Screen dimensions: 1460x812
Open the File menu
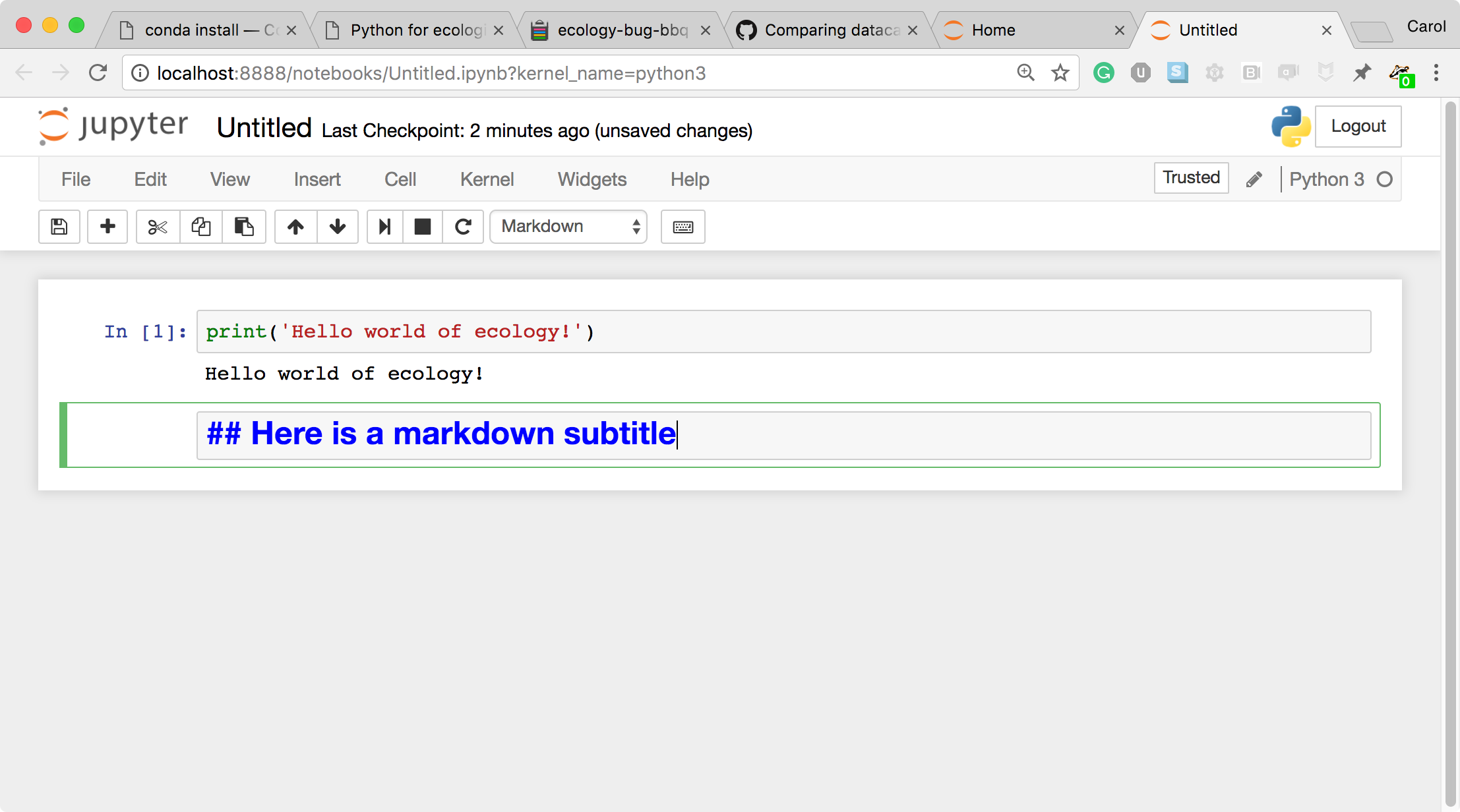[75, 179]
